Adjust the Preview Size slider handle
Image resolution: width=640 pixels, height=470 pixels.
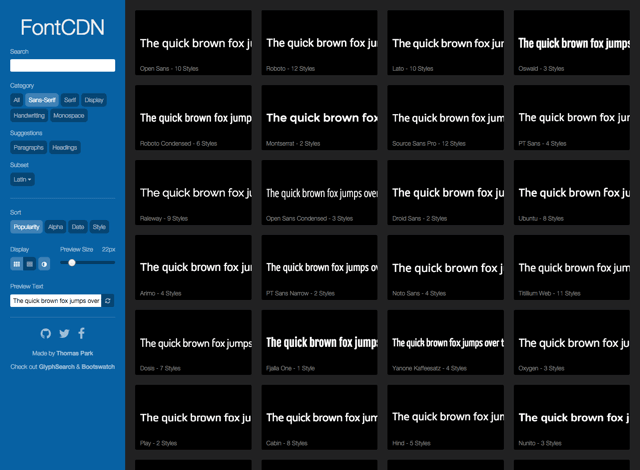click(x=72, y=262)
